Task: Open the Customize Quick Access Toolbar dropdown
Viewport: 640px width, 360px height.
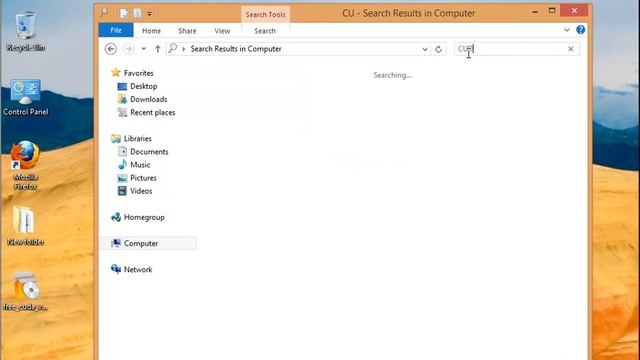Action: [149, 14]
